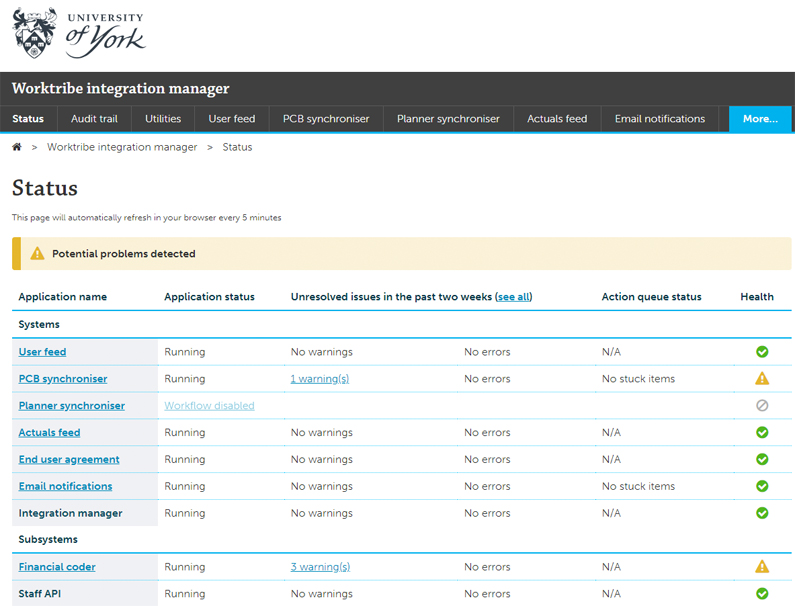Screen dimensions: 795x606
Task: Open the Email notifications navigation tab
Action: (660, 119)
